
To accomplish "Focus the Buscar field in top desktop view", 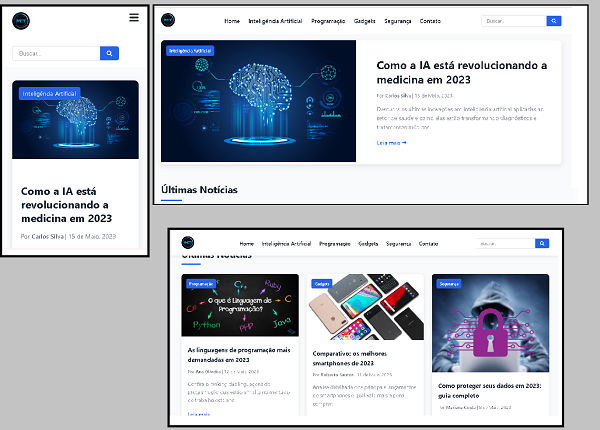I will [514, 21].
